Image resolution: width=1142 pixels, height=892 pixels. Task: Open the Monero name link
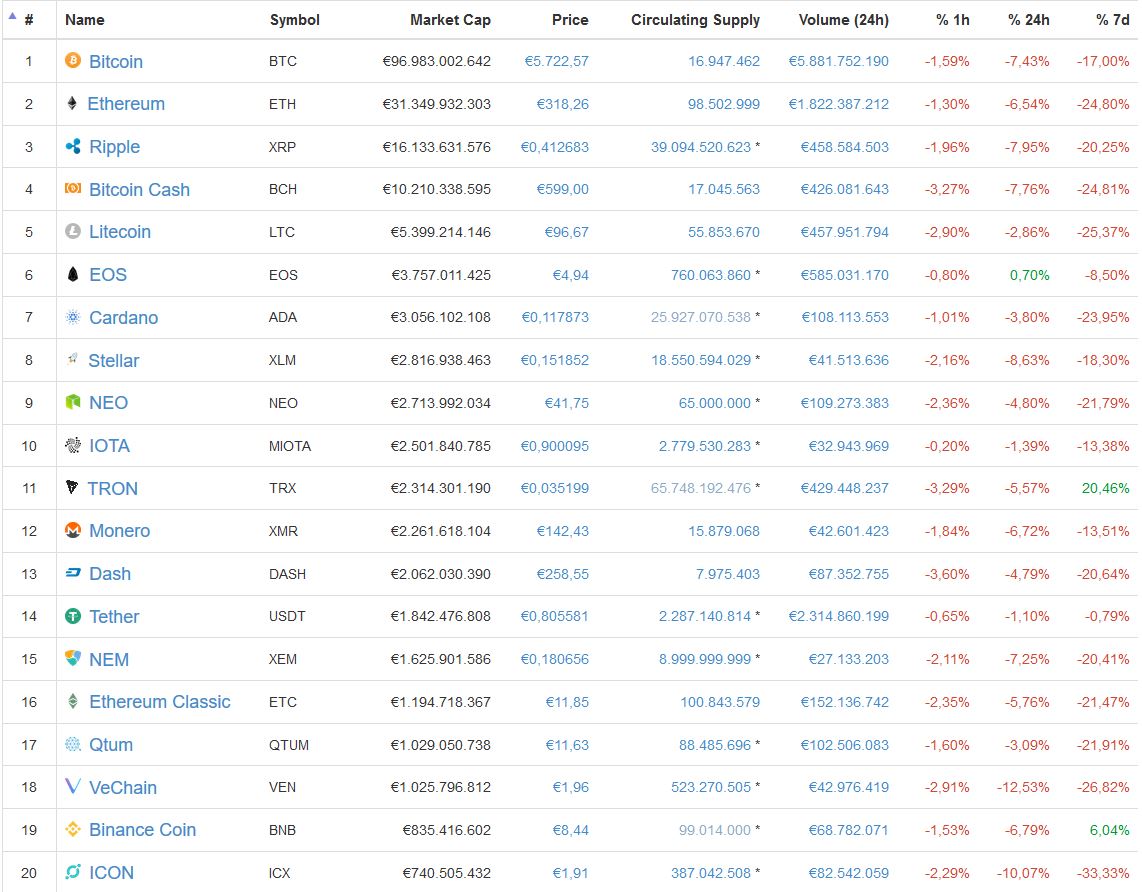119,531
